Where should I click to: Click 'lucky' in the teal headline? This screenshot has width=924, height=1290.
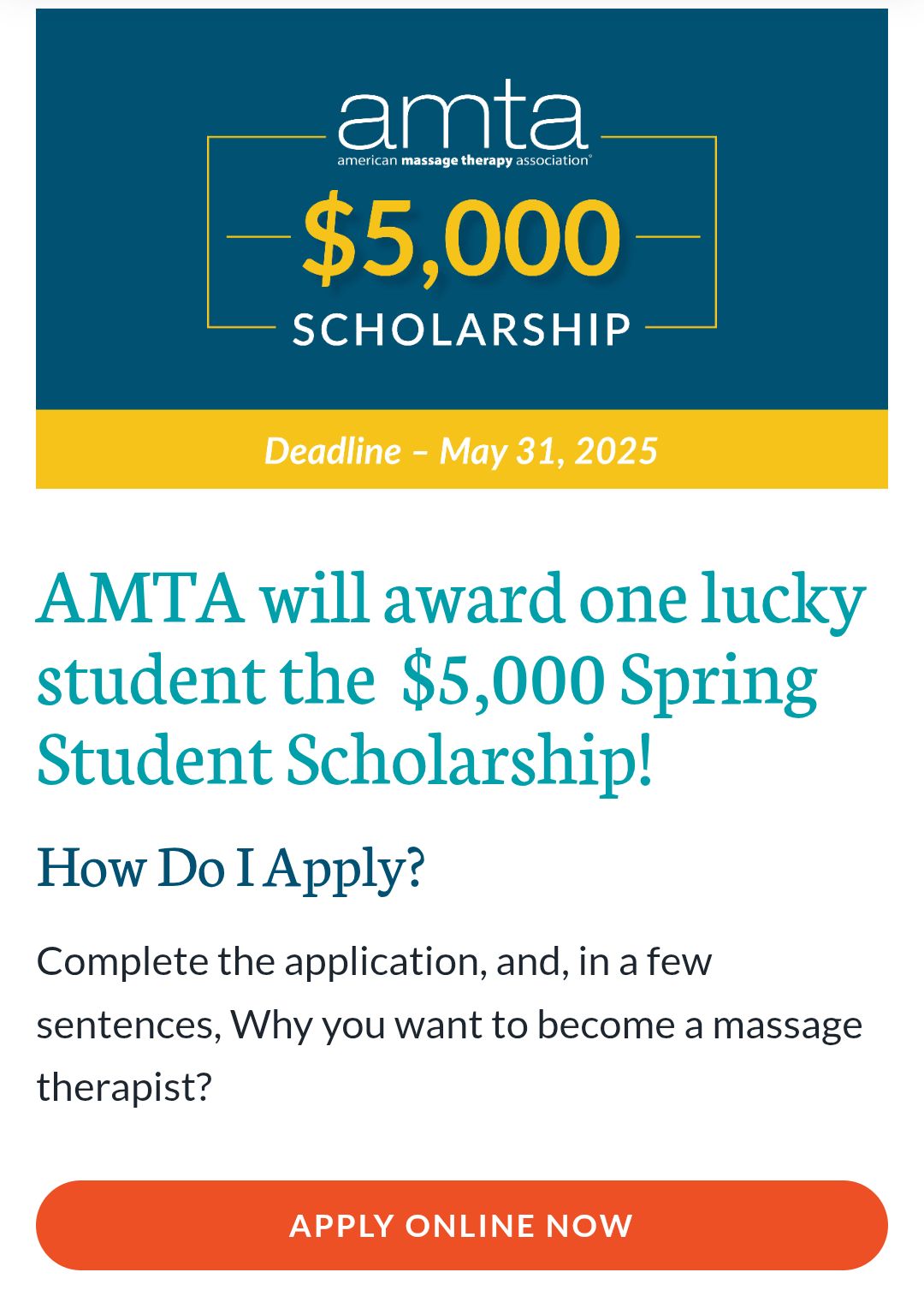784,599
